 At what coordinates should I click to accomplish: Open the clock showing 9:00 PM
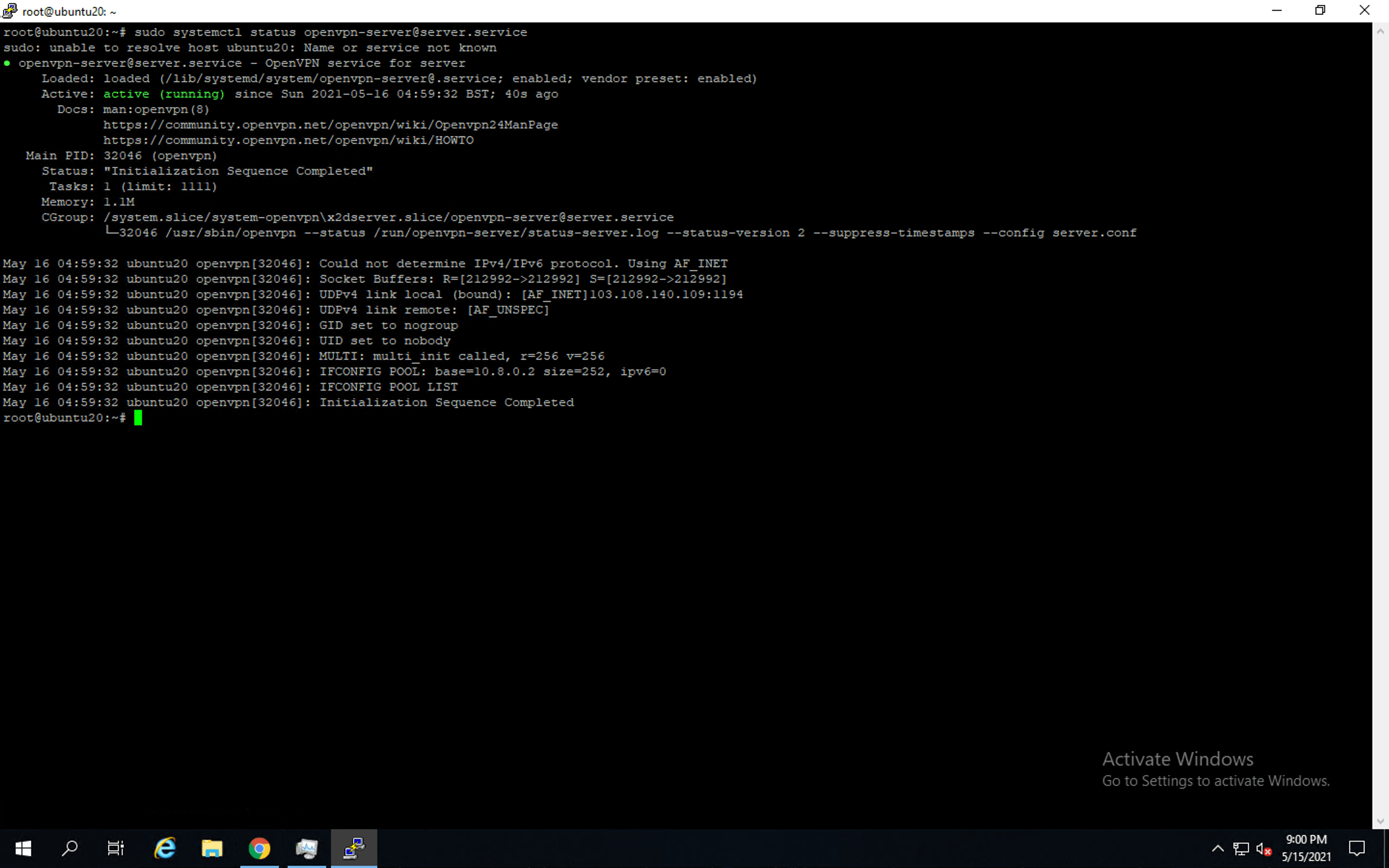[x=1306, y=848]
